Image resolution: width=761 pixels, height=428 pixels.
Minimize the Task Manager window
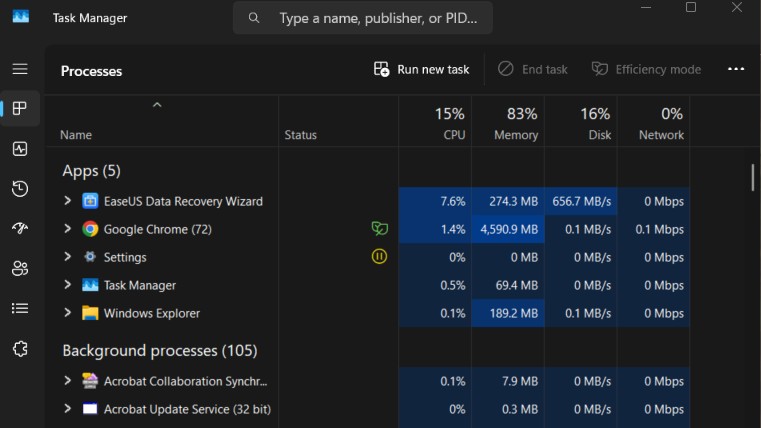coord(645,7)
